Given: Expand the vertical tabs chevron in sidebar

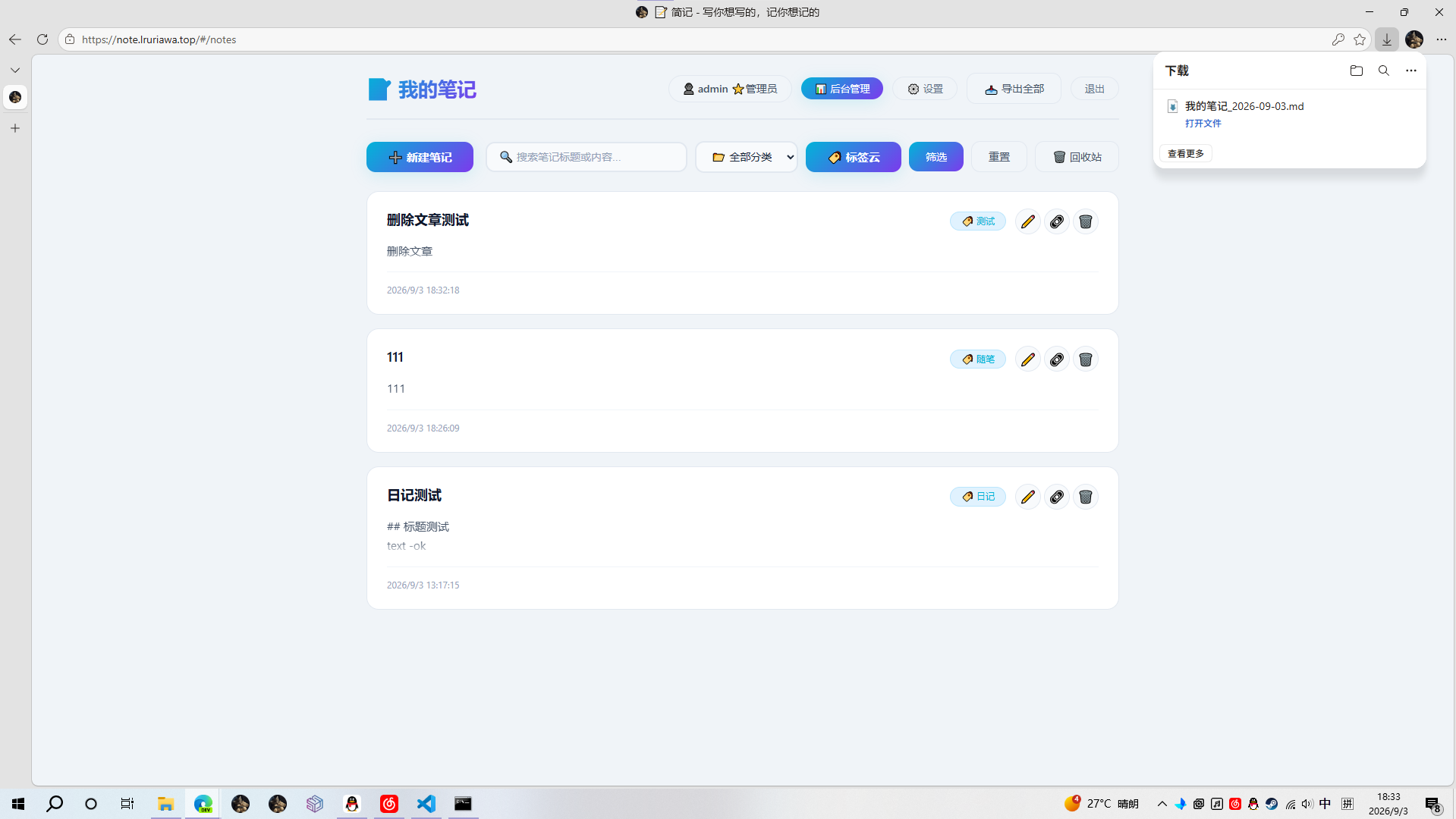Looking at the screenshot, I should click(x=15, y=70).
